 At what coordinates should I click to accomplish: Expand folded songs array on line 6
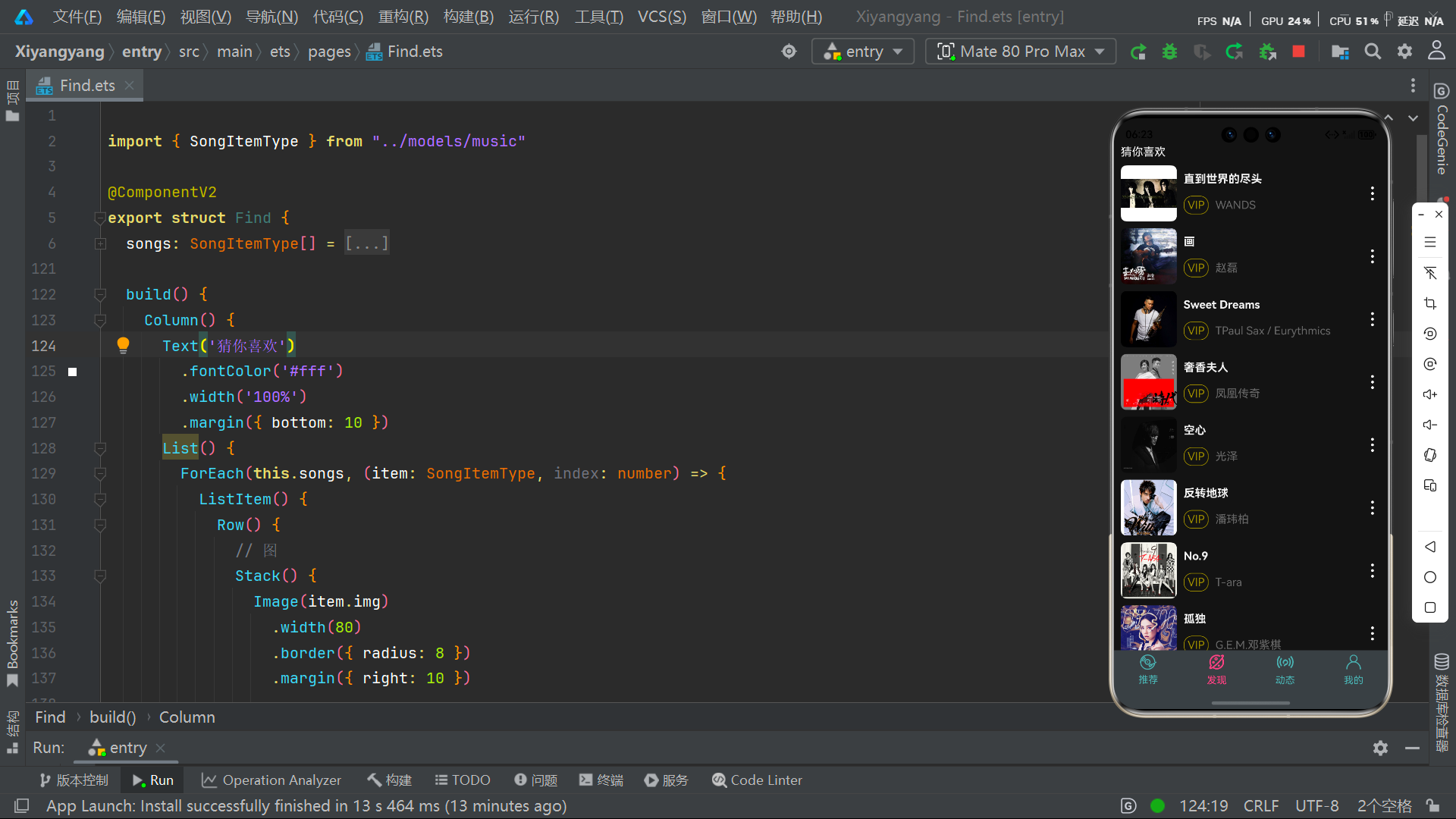[x=100, y=244]
